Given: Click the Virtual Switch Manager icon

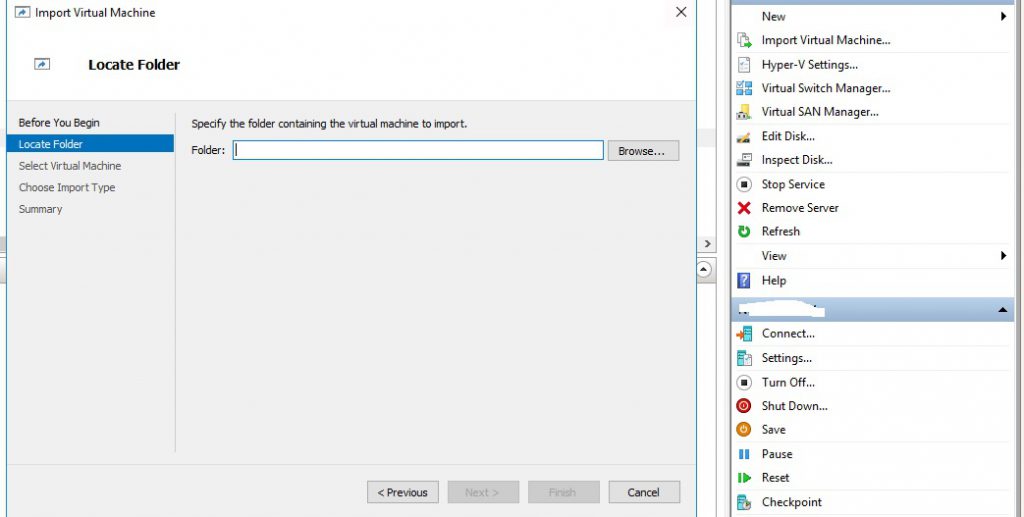Looking at the screenshot, I should [x=744, y=88].
